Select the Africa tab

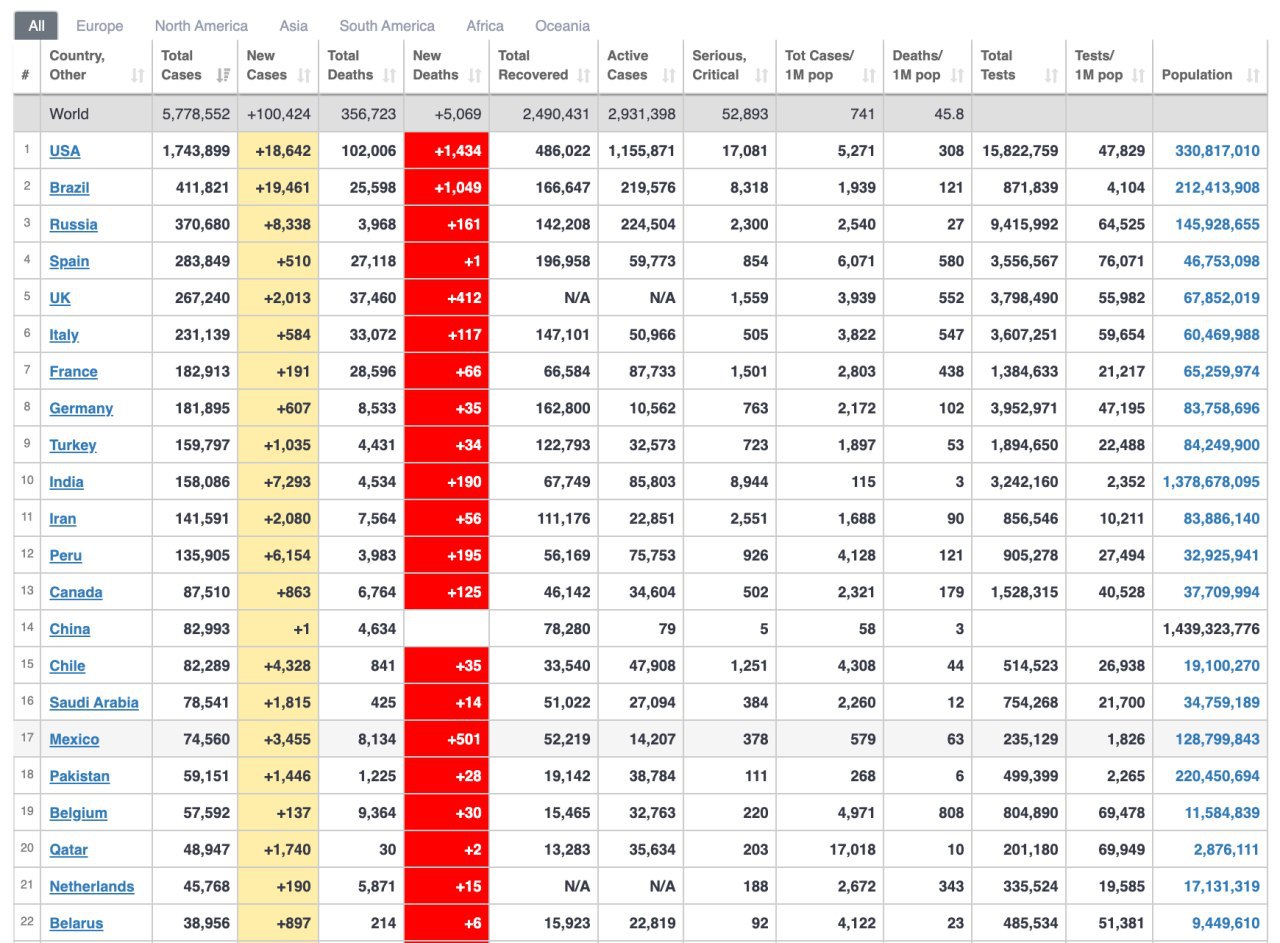tap(485, 26)
